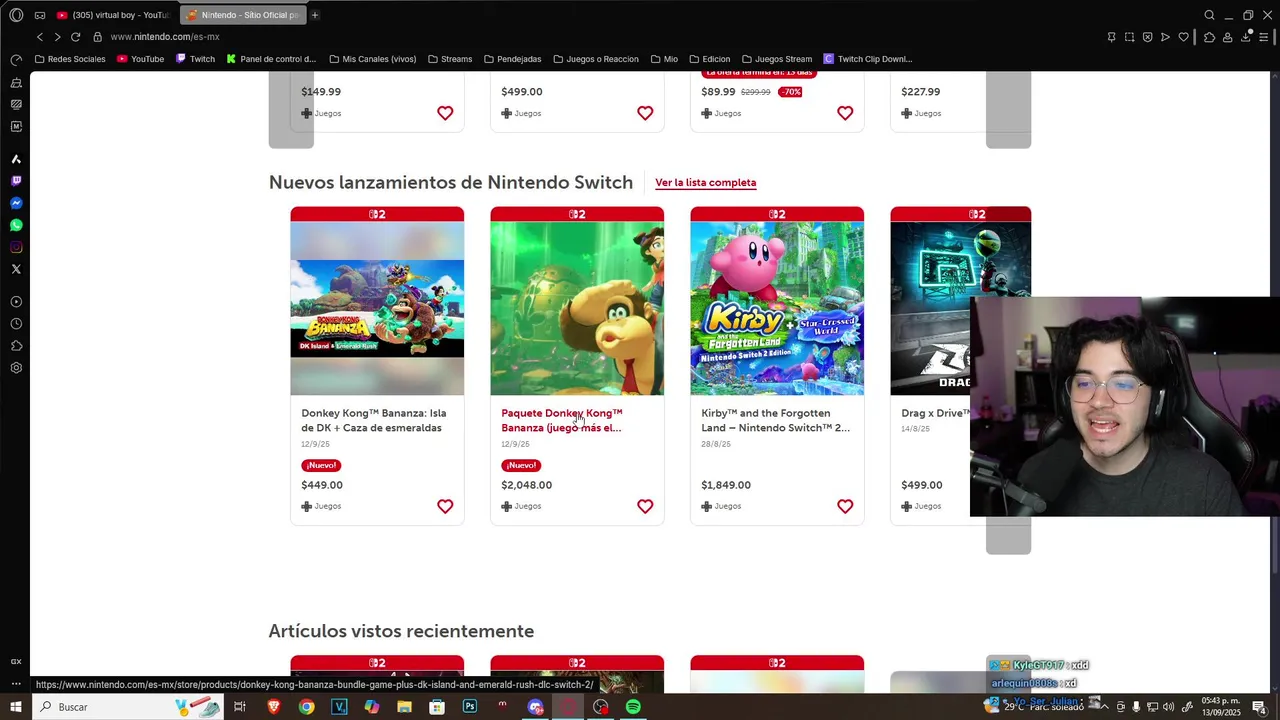1280x720 pixels.
Task: Toggle wishlist heart on top $499.00 card
Action: (x=645, y=114)
